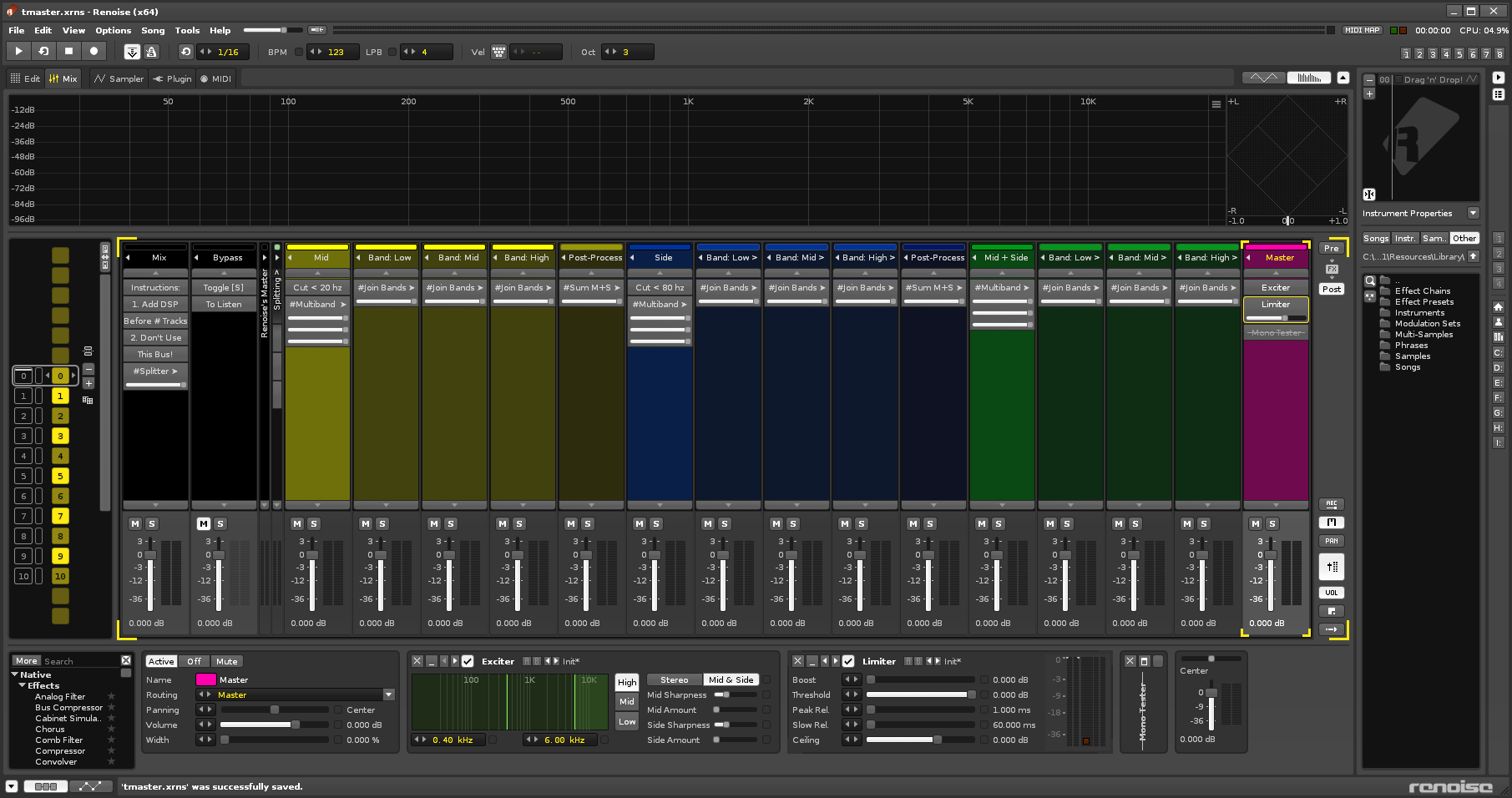
Task: Clear the effect search field icon
Action: click(126, 660)
